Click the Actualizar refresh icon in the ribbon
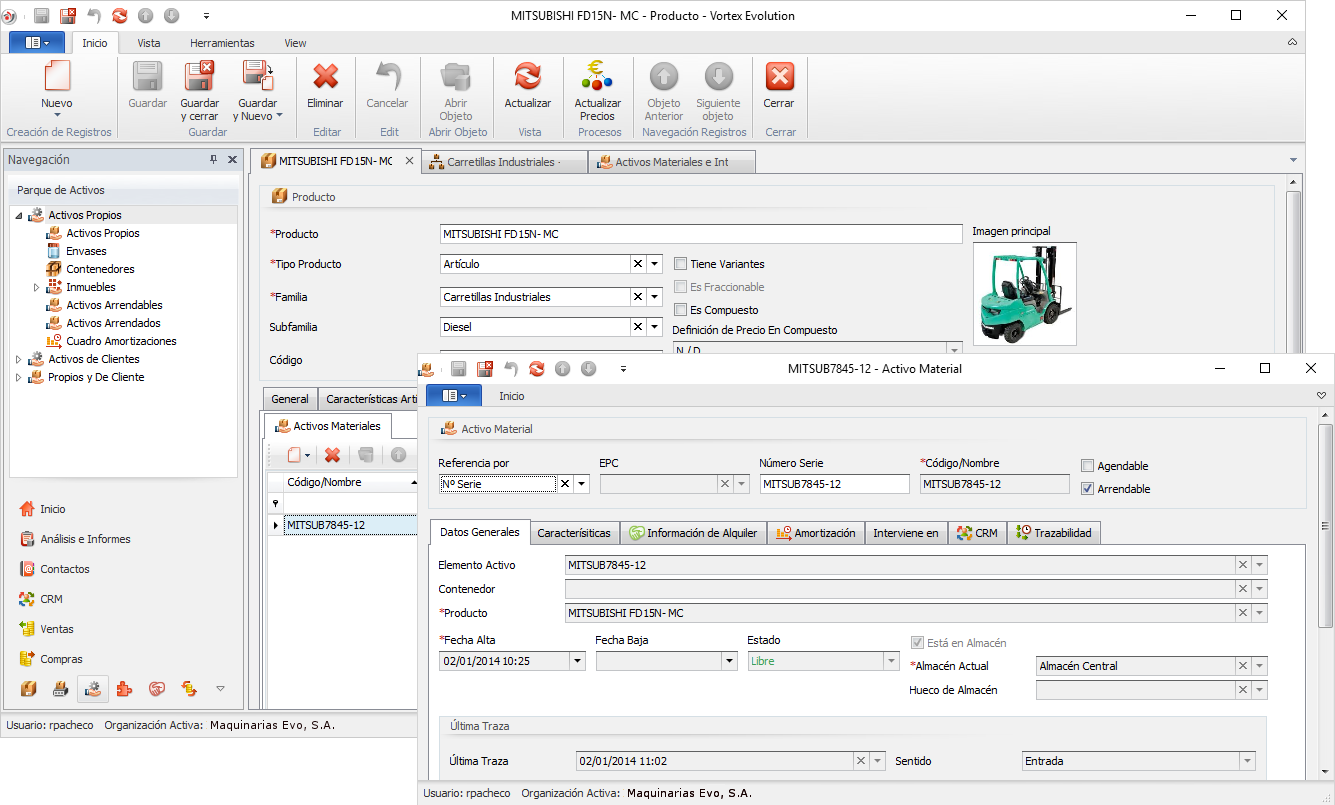This screenshot has height=805, width=1335. tap(527, 76)
